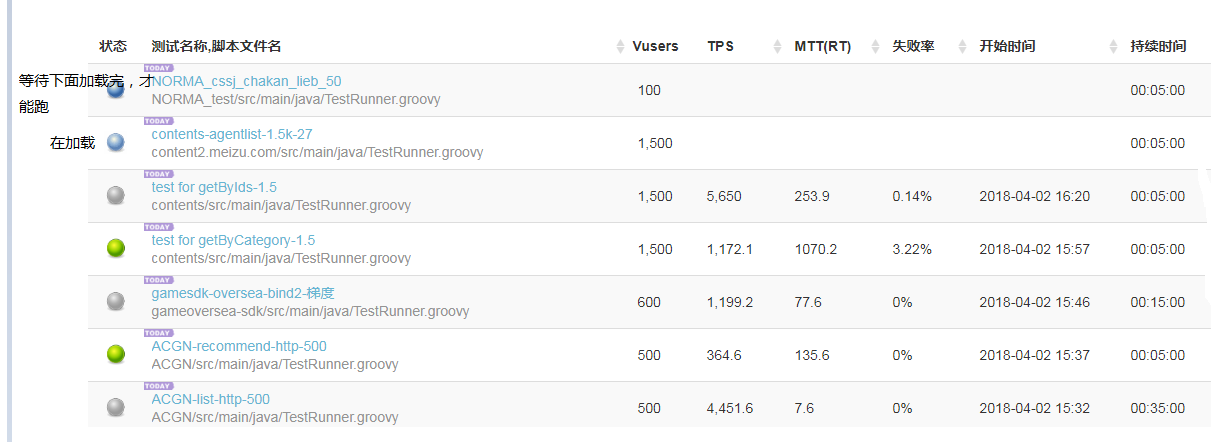The image size is (1211, 442).
Task: Sort the table by MTT(RT) column
Action: click(822, 46)
